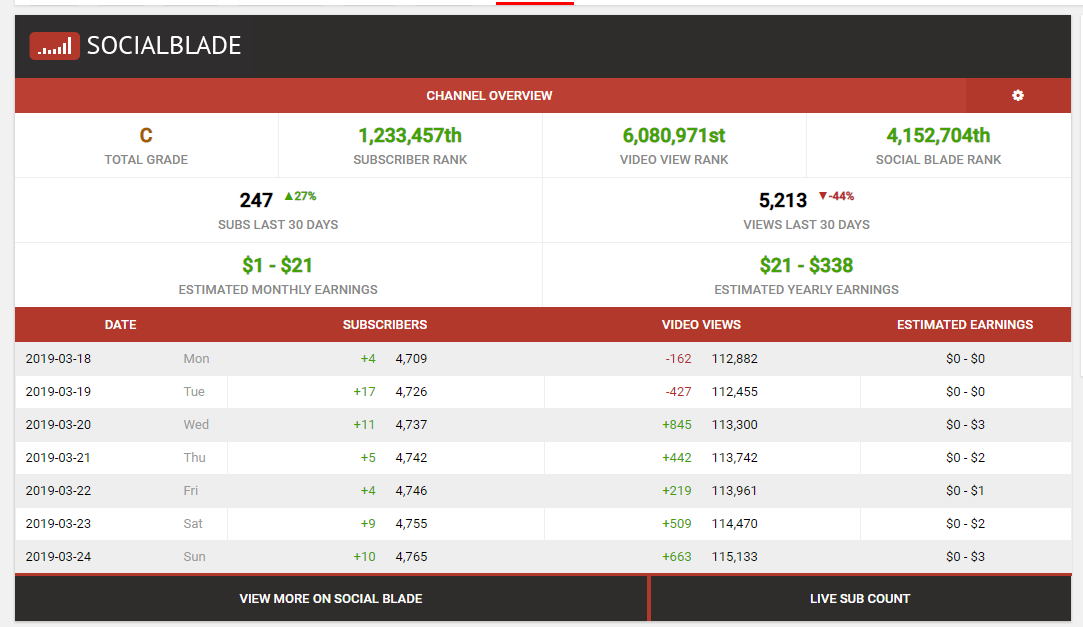Image resolution: width=1083 pixels, height=627 pixels.
Task: Click the -162 video views change
Action: (x=678, y=358)
